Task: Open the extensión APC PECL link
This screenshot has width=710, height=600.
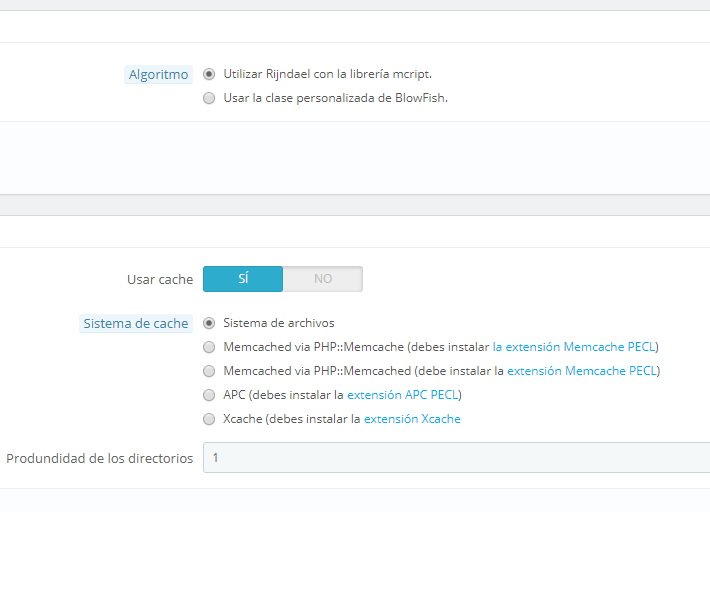Action: (x=403, y=395)
